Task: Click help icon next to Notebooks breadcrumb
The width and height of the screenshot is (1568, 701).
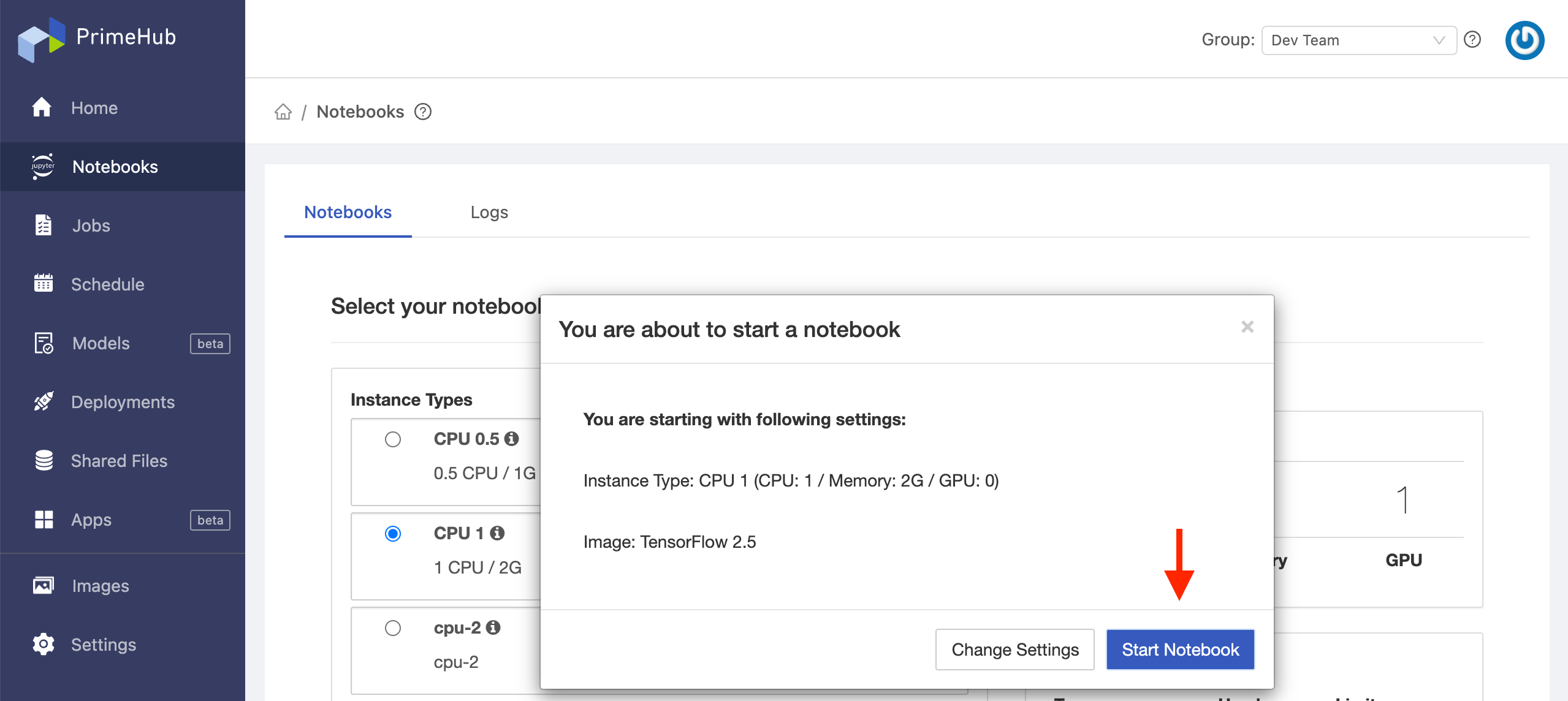Action: coord(423,112)
